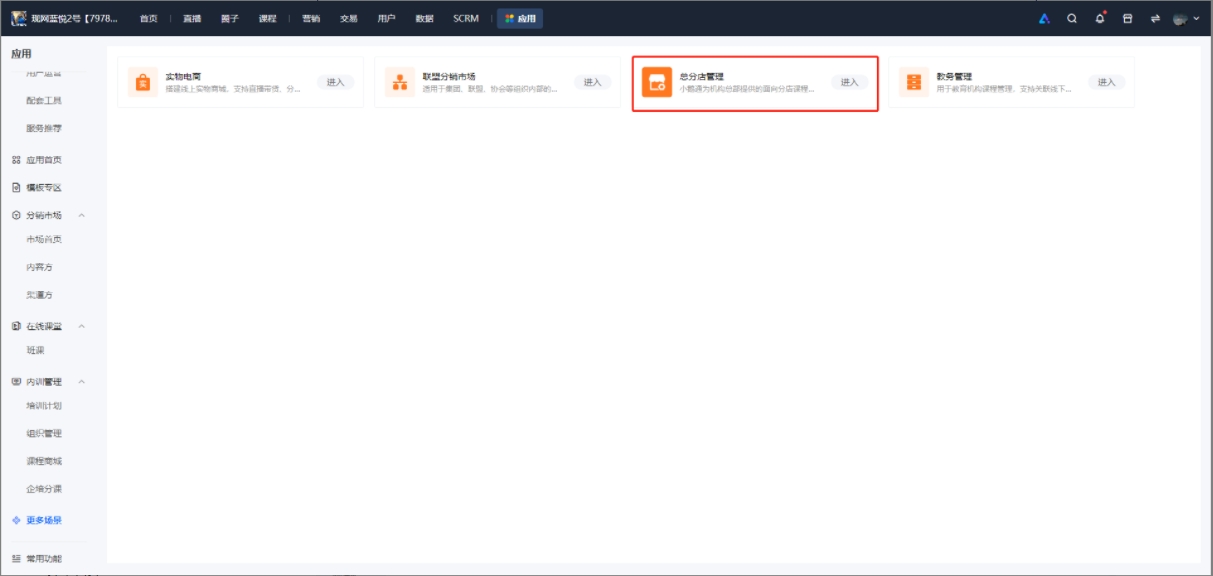Click the 实物电商 shopping bag icon

143,83
